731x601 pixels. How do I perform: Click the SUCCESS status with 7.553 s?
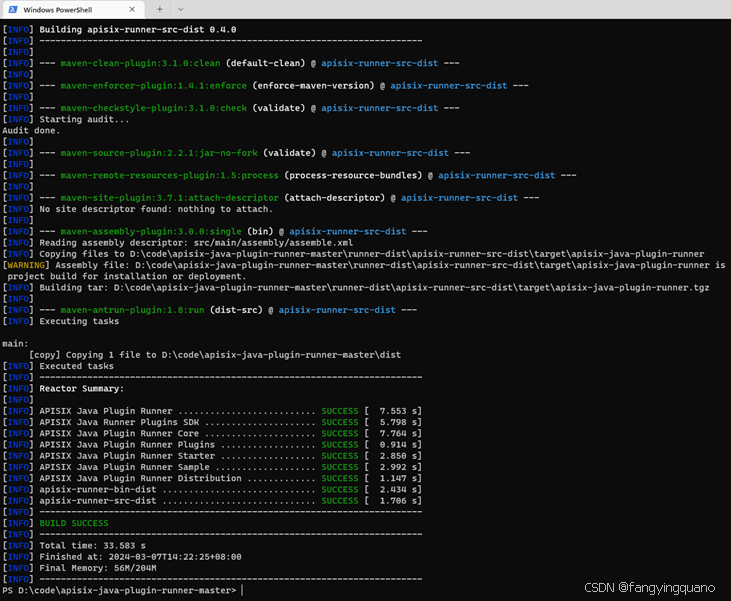coord(340,411)
